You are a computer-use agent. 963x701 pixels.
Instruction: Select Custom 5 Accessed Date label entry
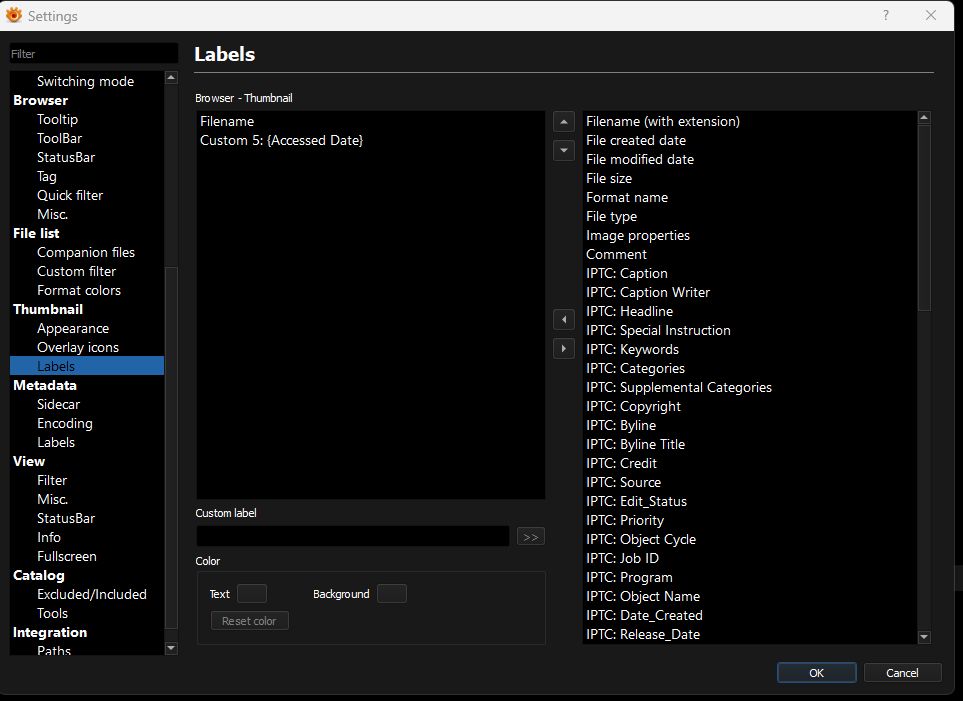pyautogui.click(x=281, y=140)
